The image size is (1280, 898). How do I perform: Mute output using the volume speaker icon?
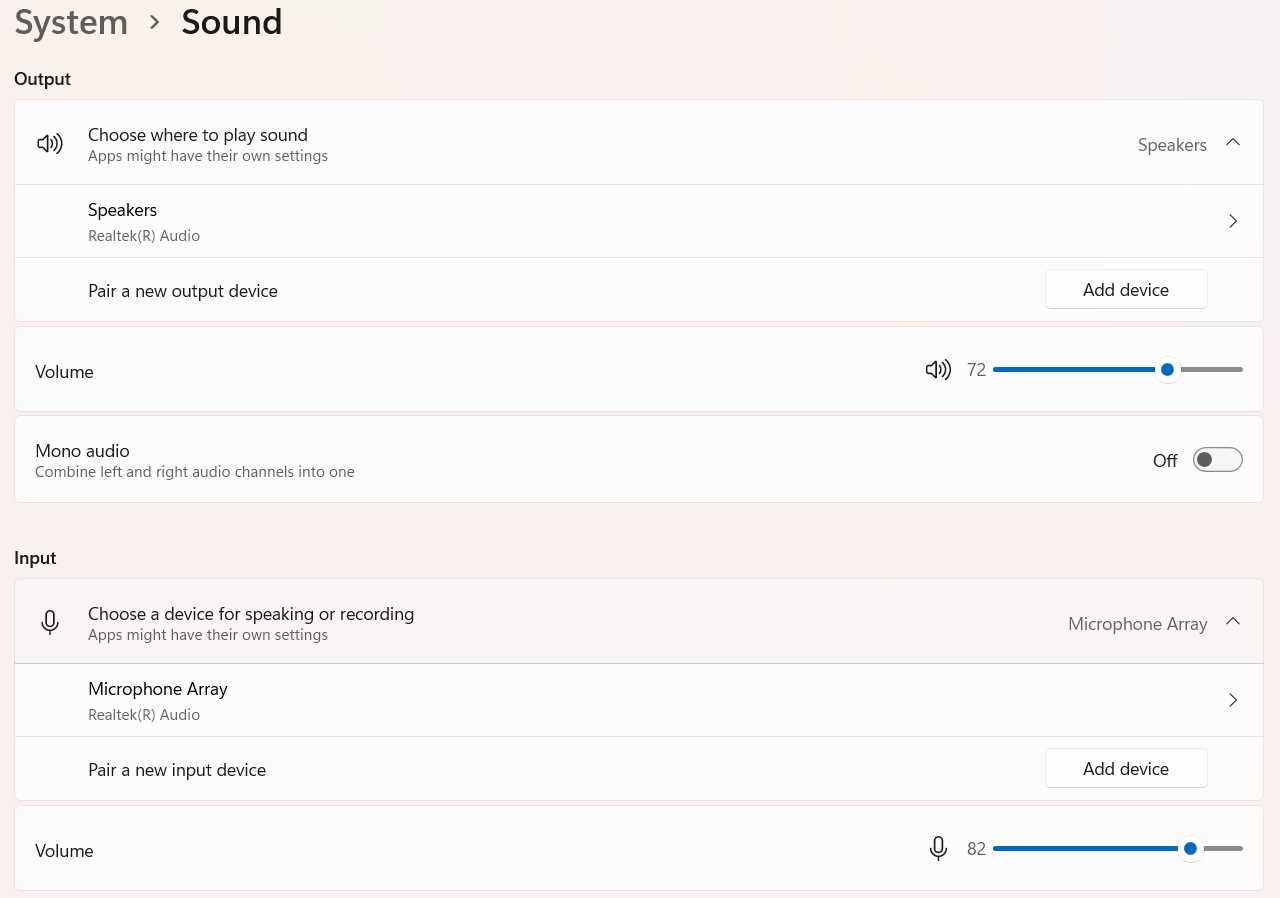(938, 370)
